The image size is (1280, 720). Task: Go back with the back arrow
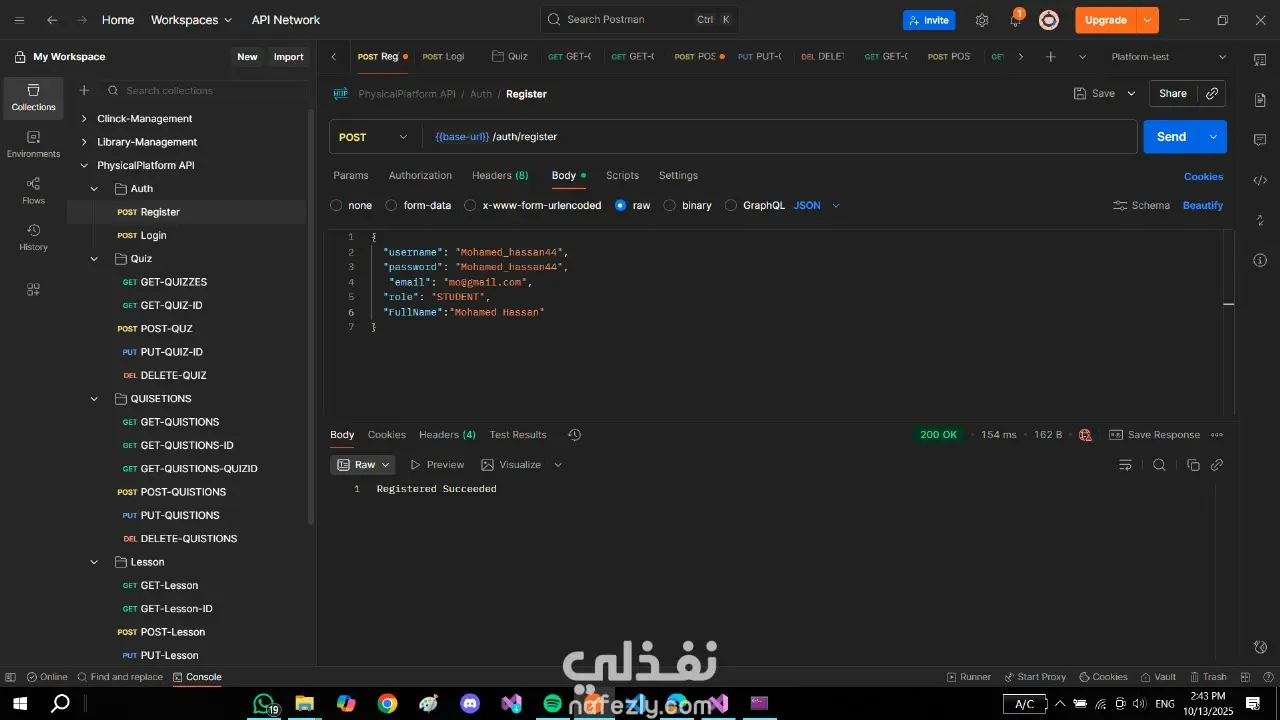tap(52, 20)
